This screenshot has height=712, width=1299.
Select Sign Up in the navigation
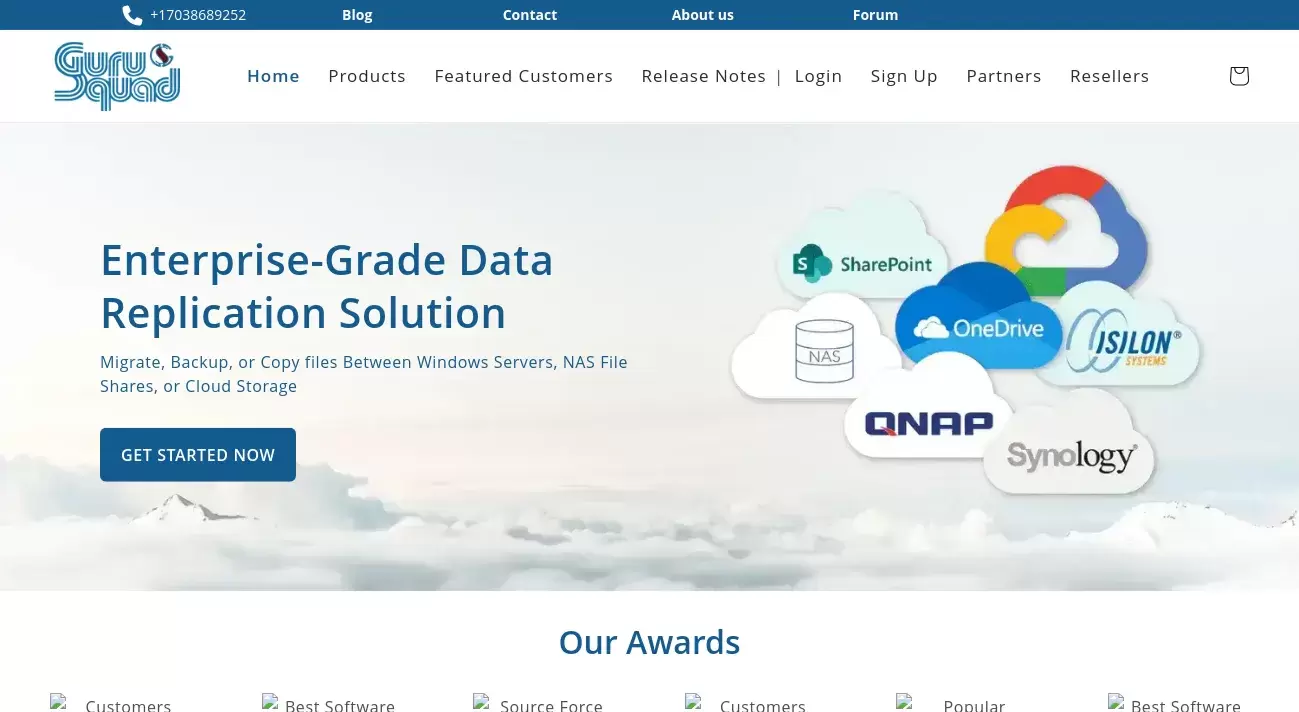point(904,76)
